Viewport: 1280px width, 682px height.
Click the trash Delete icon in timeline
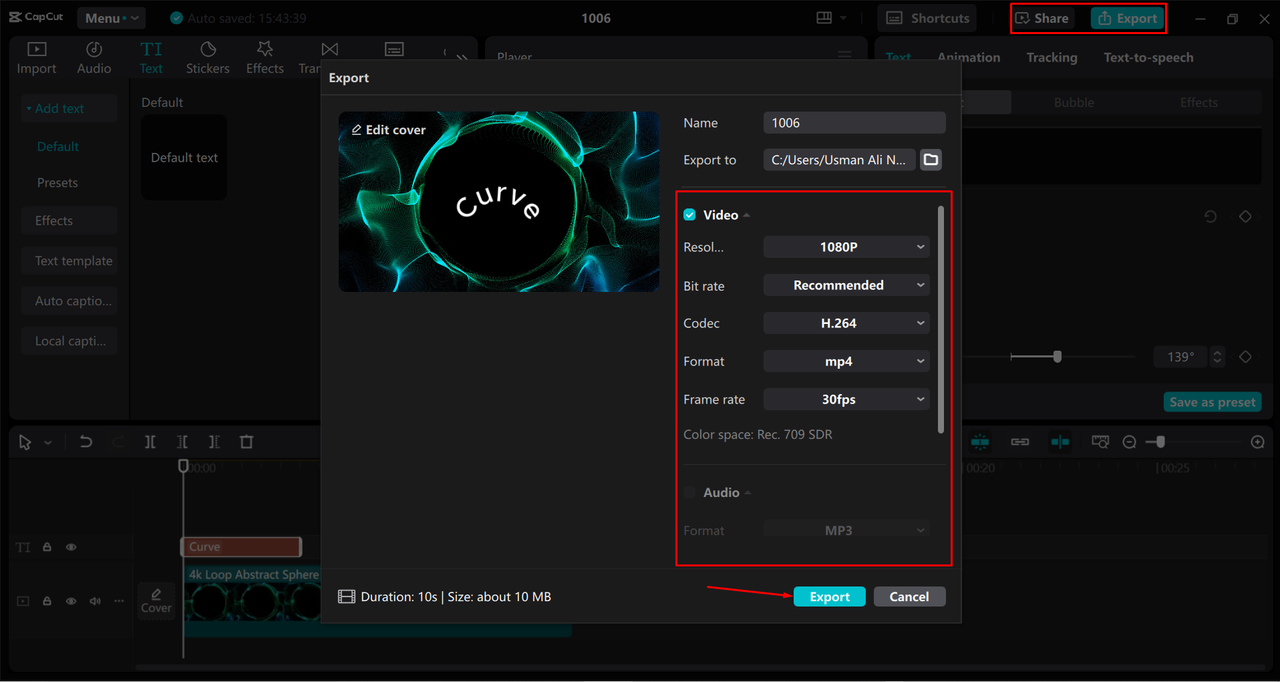pos(246,442)
